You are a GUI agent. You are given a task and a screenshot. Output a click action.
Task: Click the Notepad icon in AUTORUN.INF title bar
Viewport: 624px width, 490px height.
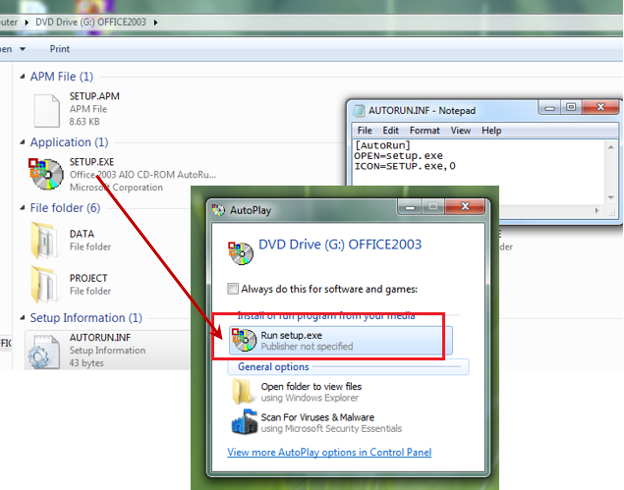point(359,111)
